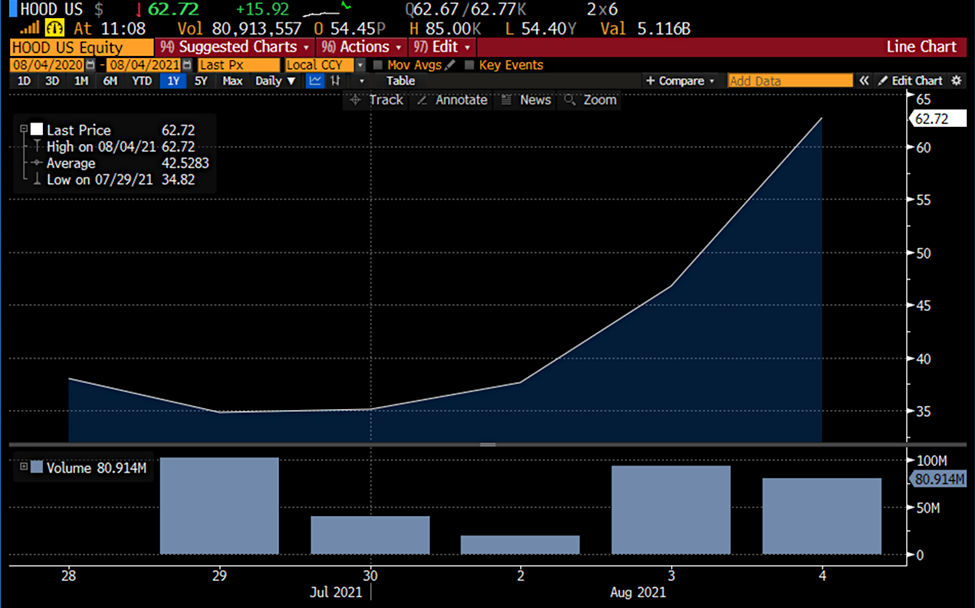
Task: Click the Zoom button label
Action: tap(600, 100)
